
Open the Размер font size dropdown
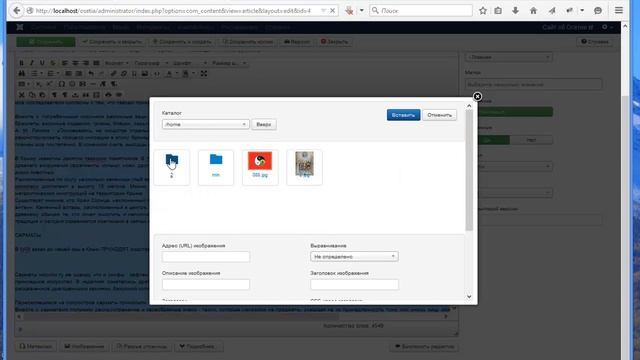pos(229,63)
